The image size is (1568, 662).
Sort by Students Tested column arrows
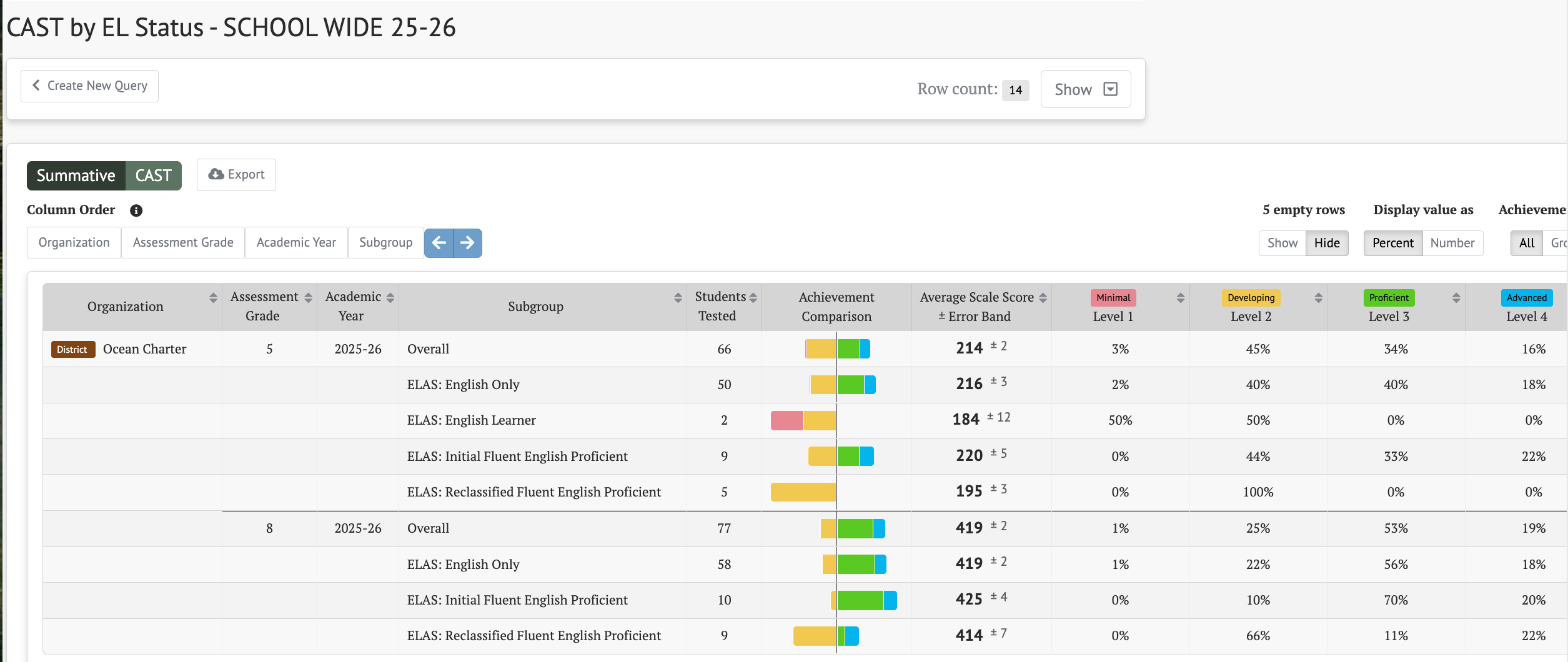[x=753, y=298]
